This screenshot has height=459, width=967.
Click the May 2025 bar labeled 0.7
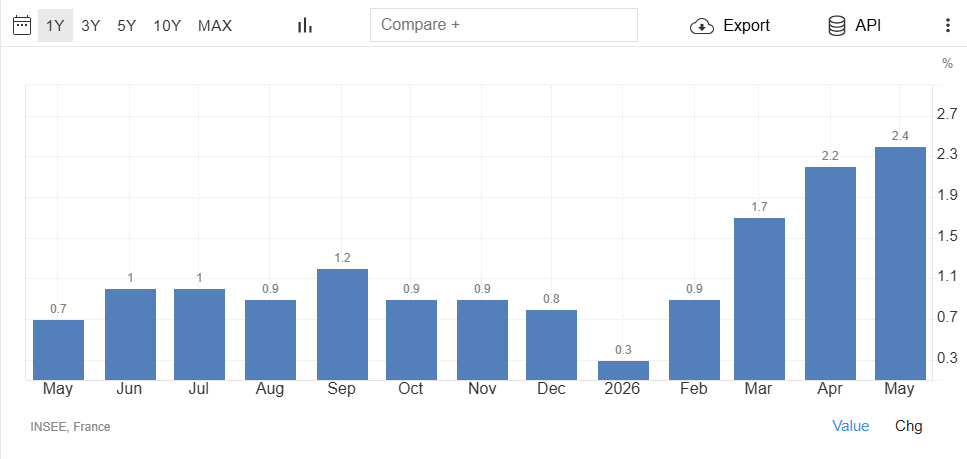[x=59, y=350]
